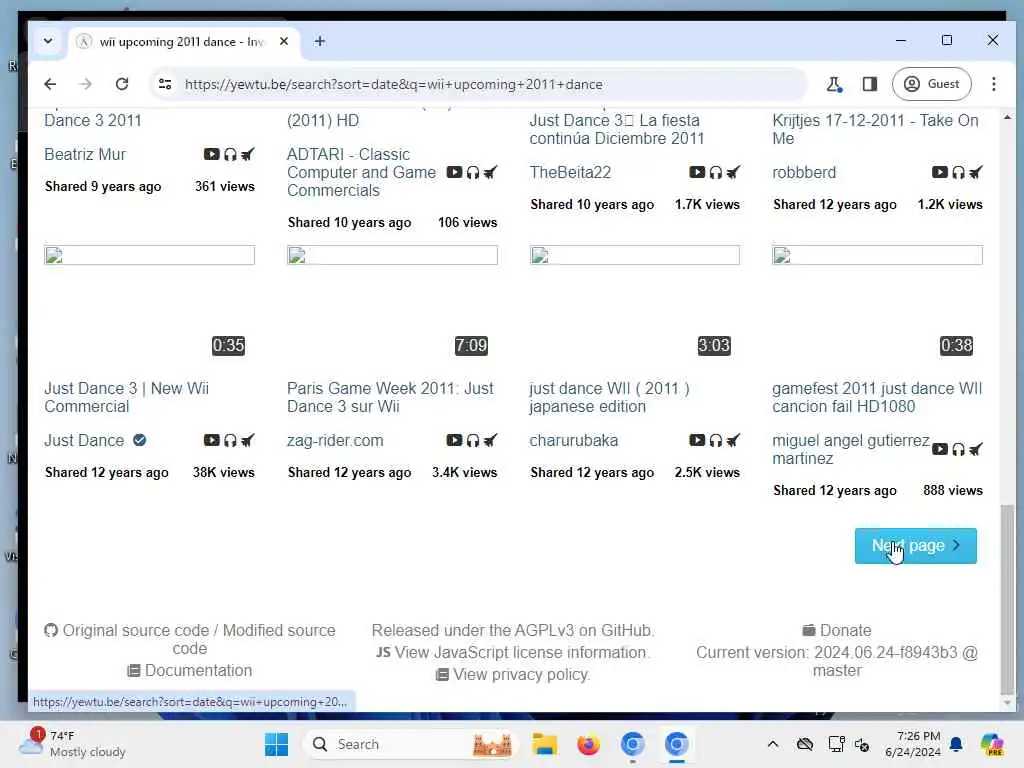1024x768 pixels.
Task: Select the wii upcoming 2011 dance tab
Action: [x=184, y=41]
